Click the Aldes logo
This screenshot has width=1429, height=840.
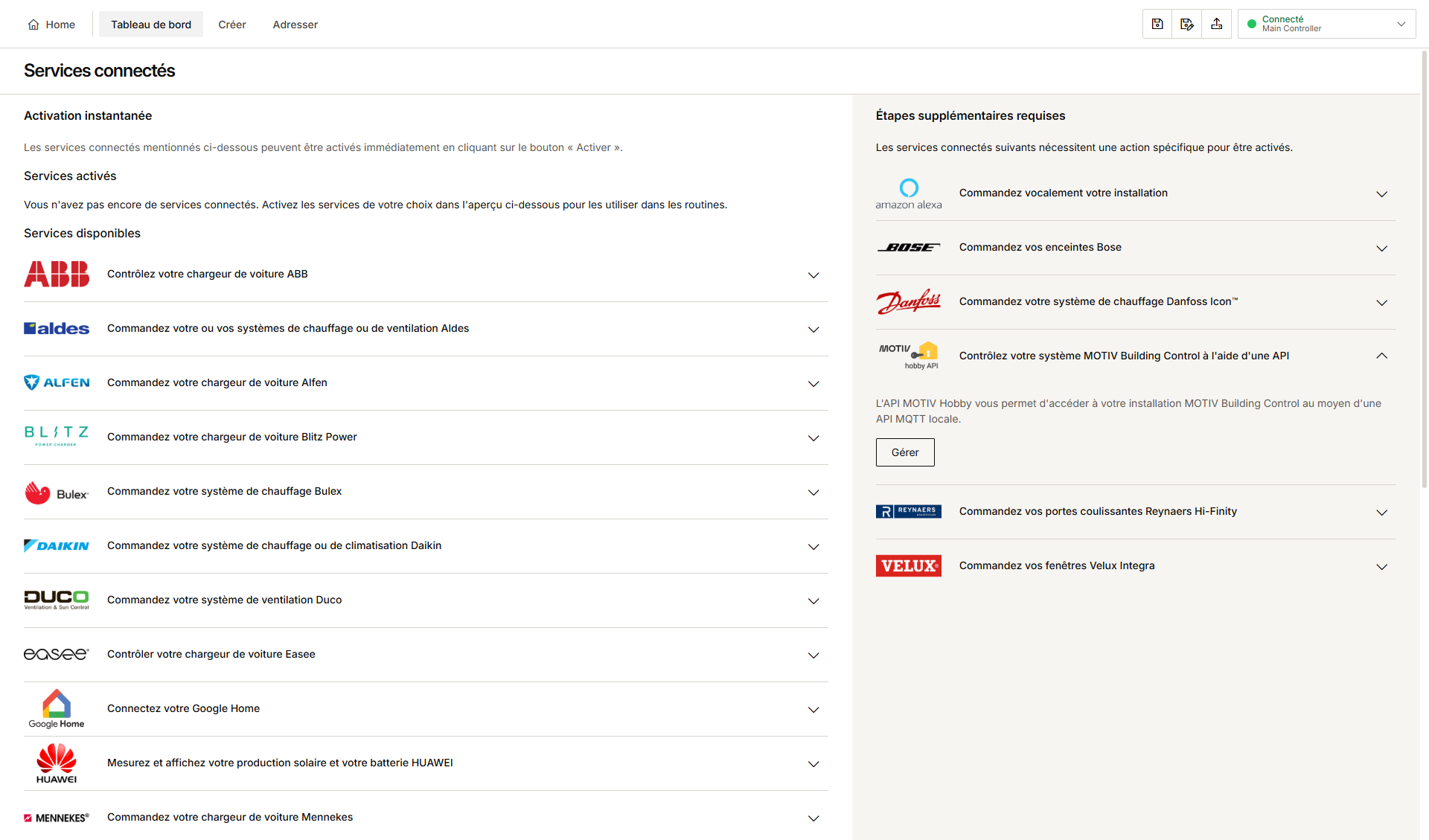click(57, 328)
